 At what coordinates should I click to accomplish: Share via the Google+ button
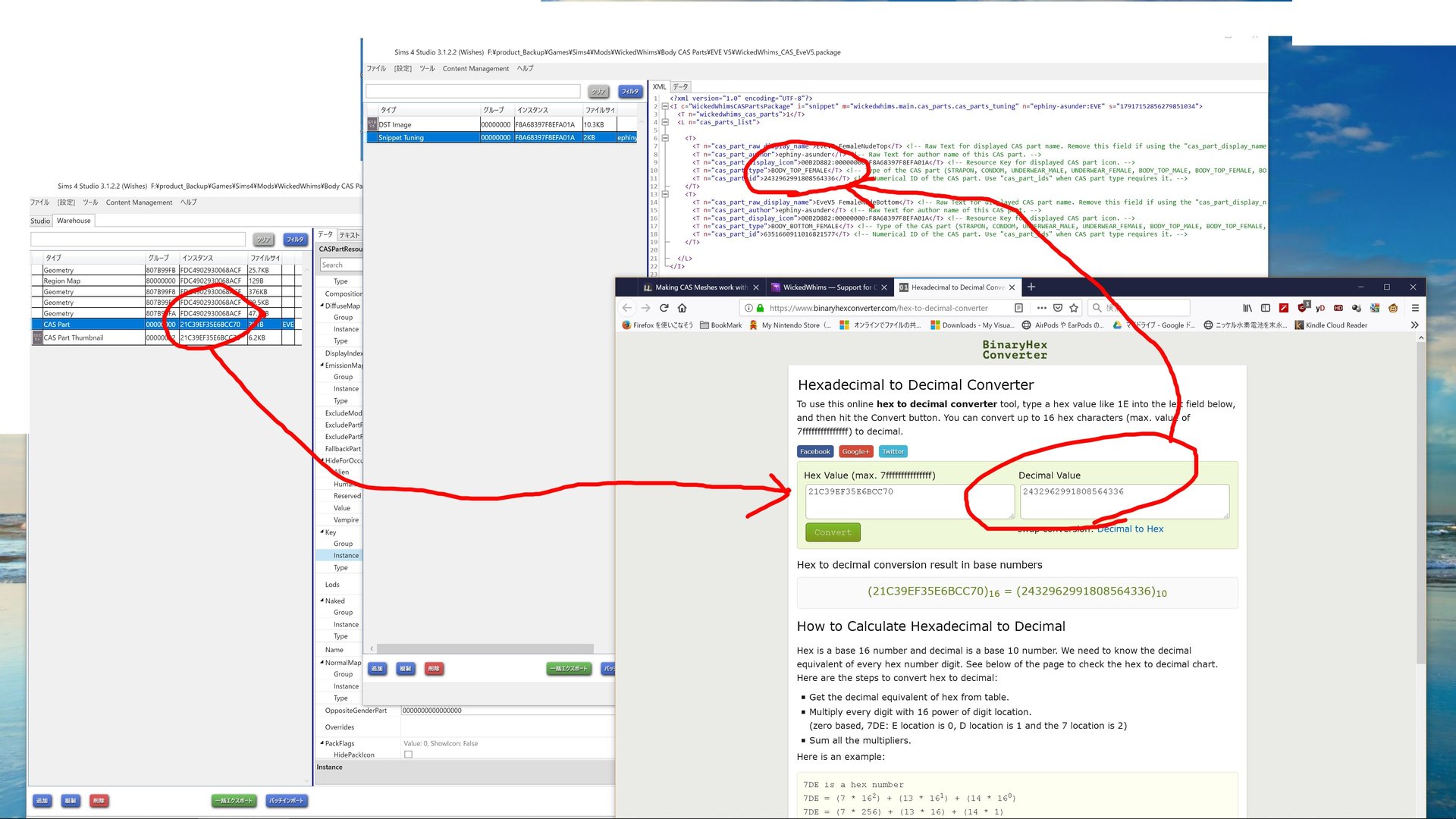(855, 451)
